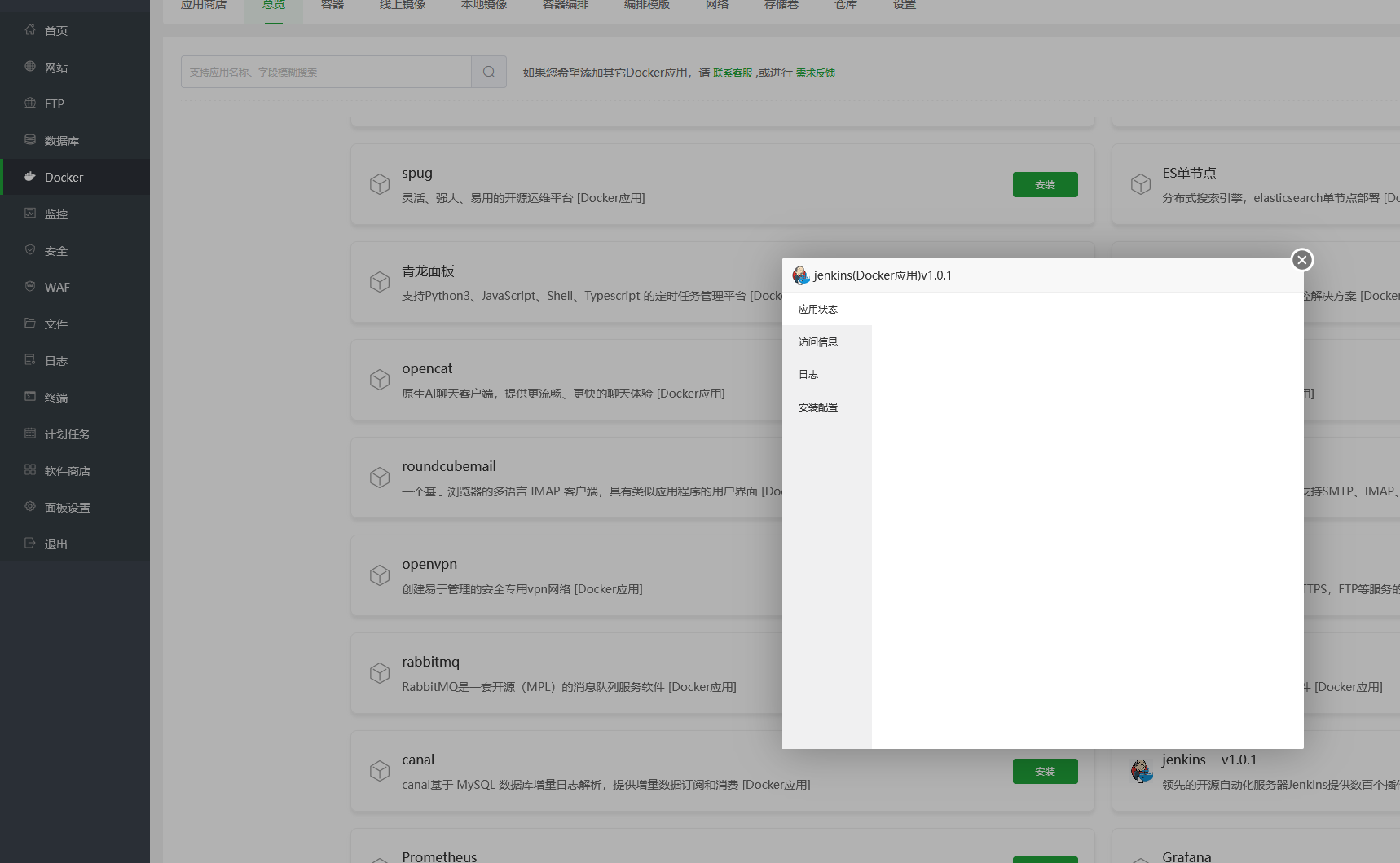Click the search magnifier button

click(489, 72)
